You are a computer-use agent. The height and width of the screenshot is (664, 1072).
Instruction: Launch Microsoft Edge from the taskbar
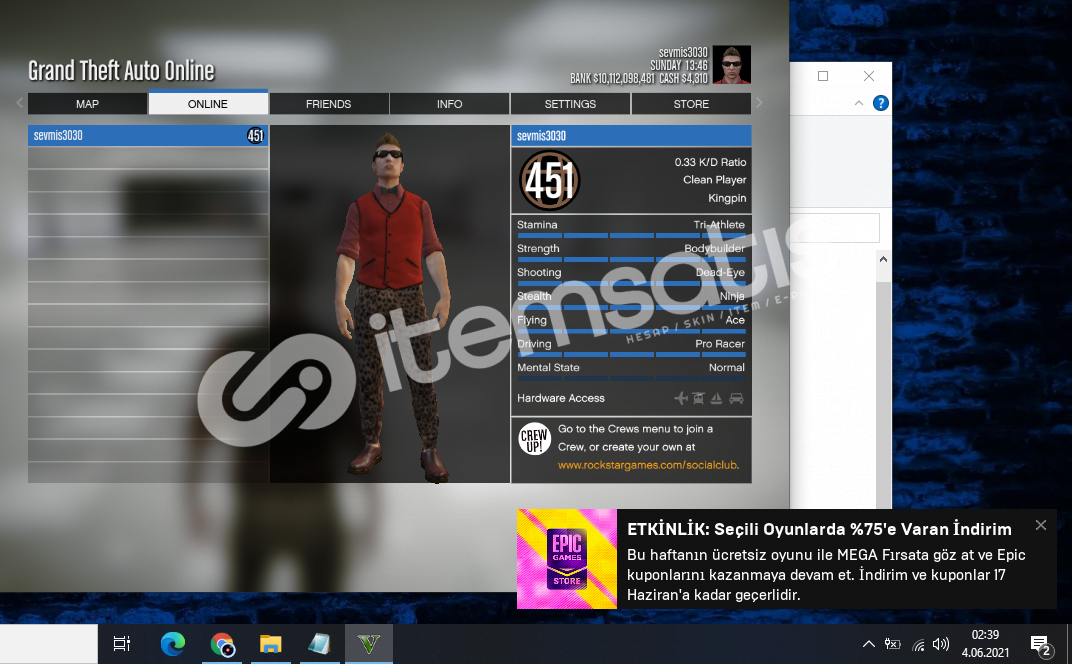173,643
